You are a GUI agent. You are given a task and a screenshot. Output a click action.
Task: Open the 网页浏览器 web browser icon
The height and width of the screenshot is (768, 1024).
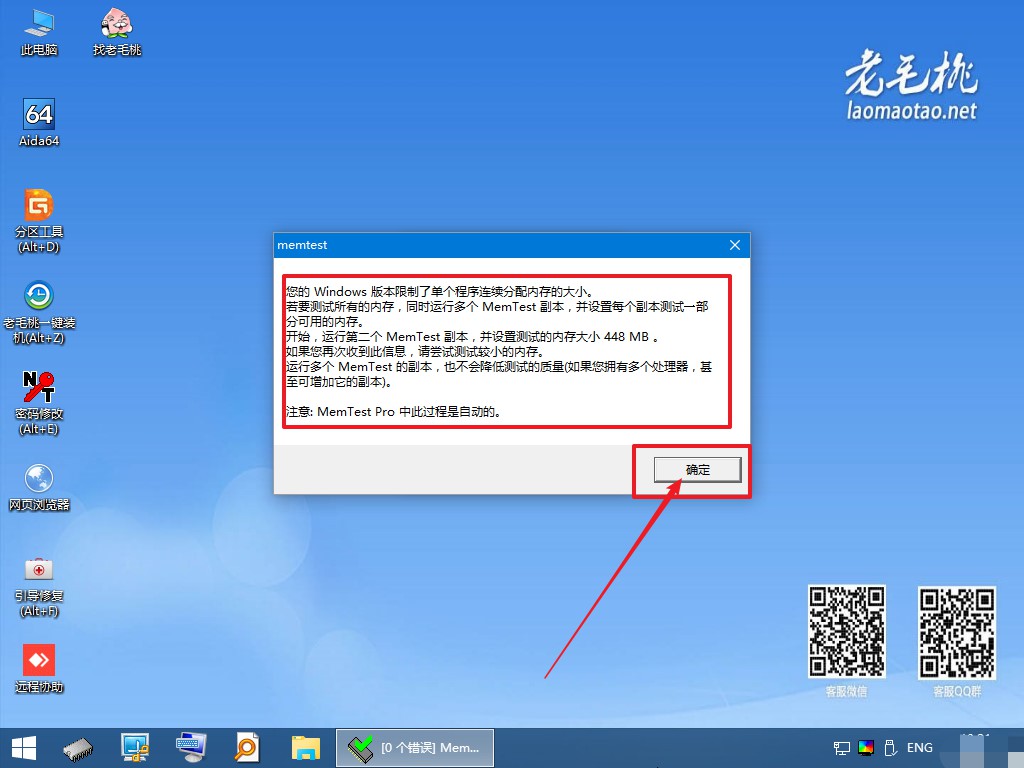click(x=39, y=487)
